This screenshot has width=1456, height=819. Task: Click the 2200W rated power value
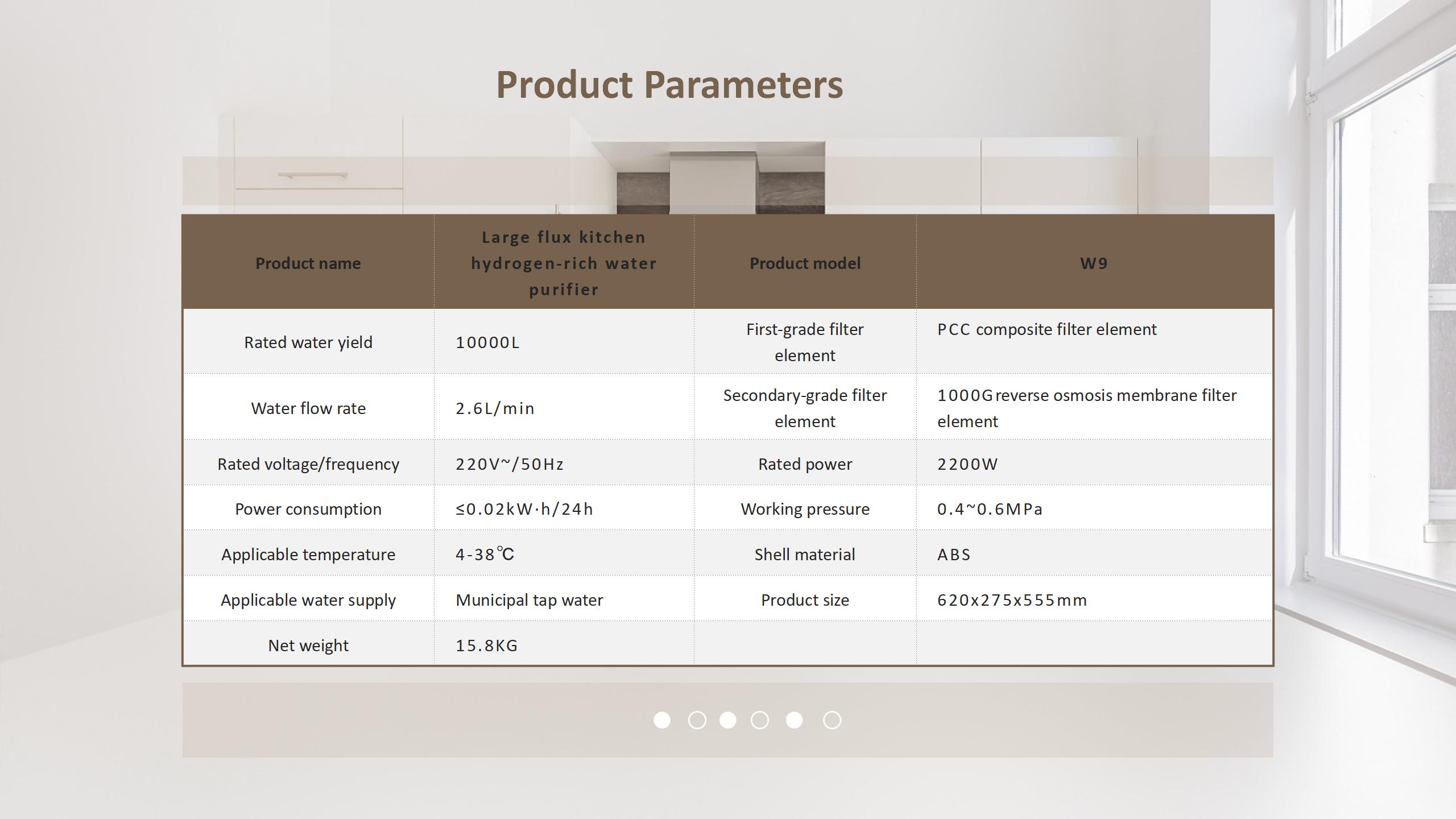(967, 464)
